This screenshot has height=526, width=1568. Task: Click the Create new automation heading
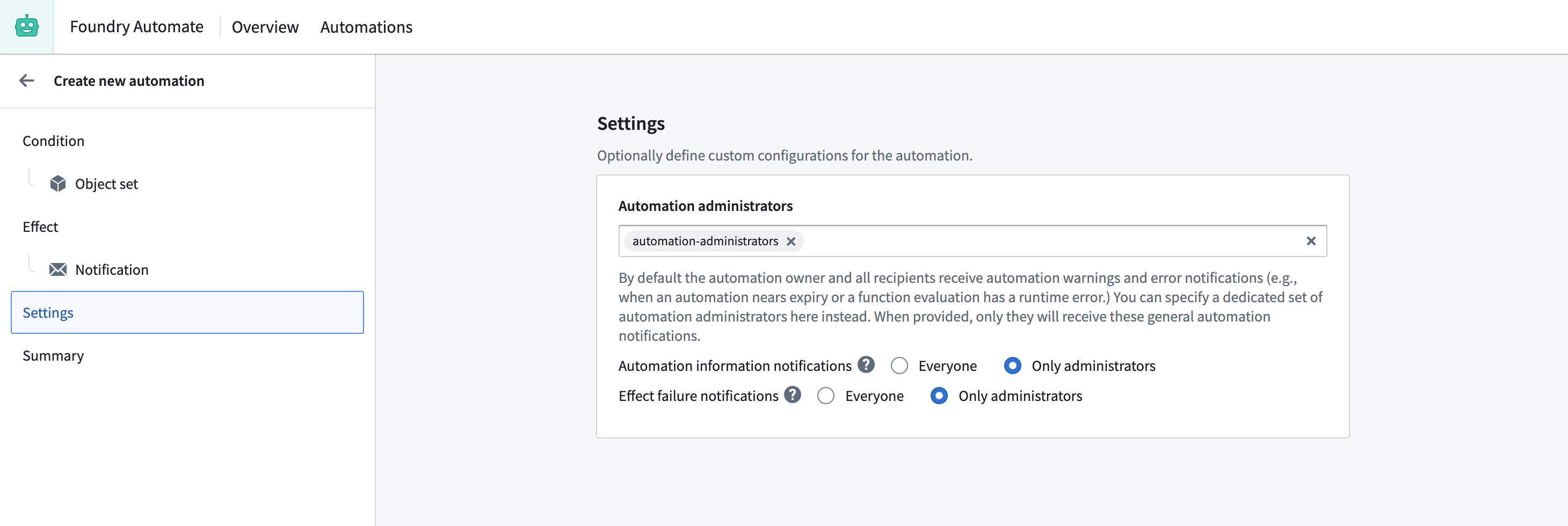point(129,81)
